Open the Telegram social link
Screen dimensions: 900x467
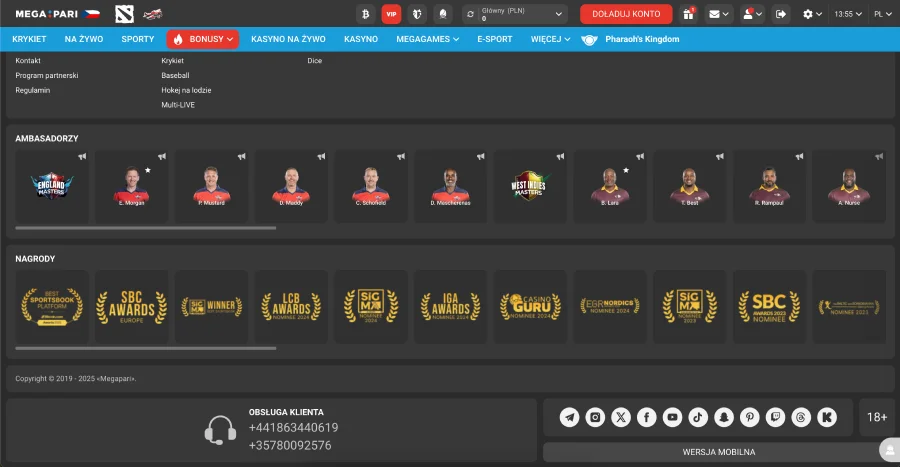point(569,417)
